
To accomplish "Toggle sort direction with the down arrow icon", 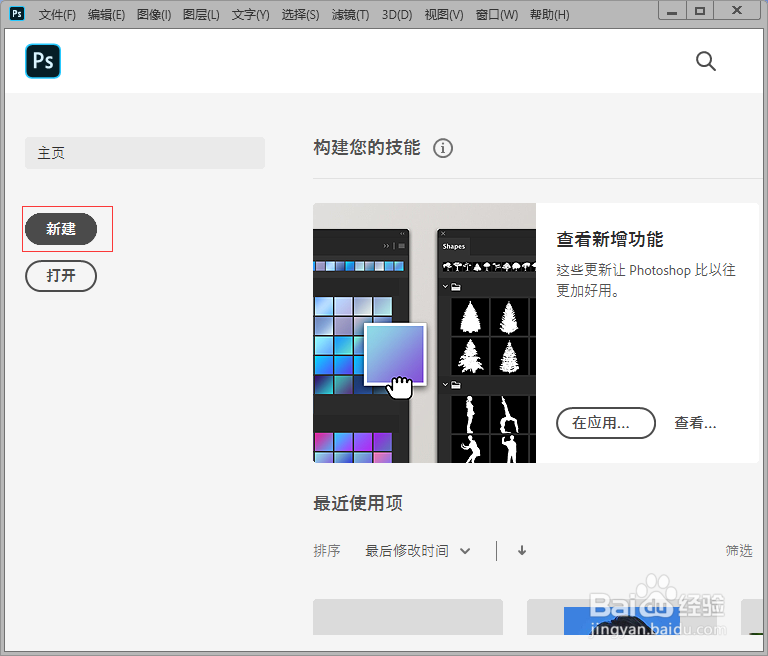I will [522, 551].
